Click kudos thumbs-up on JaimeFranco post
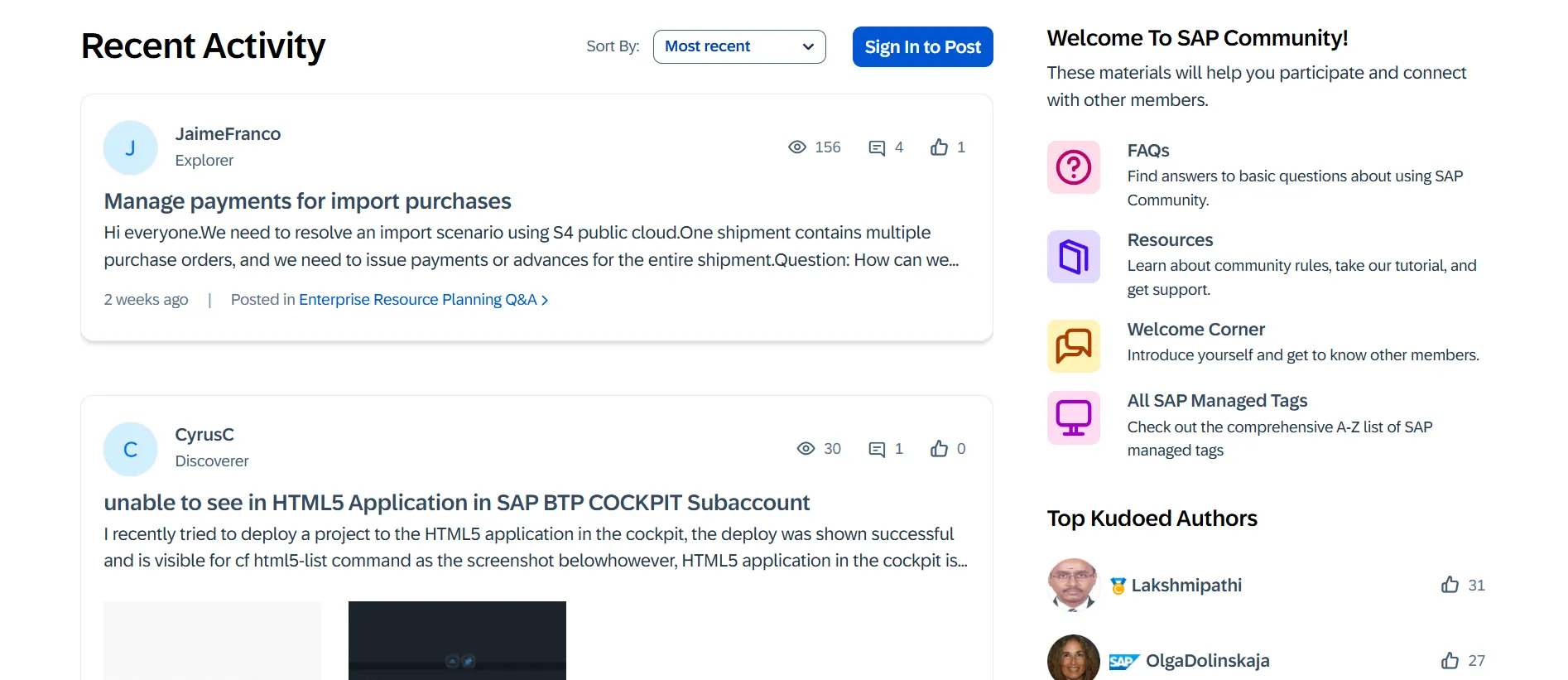The height and width of the screenshot is (680, 1568). (939, 147)
